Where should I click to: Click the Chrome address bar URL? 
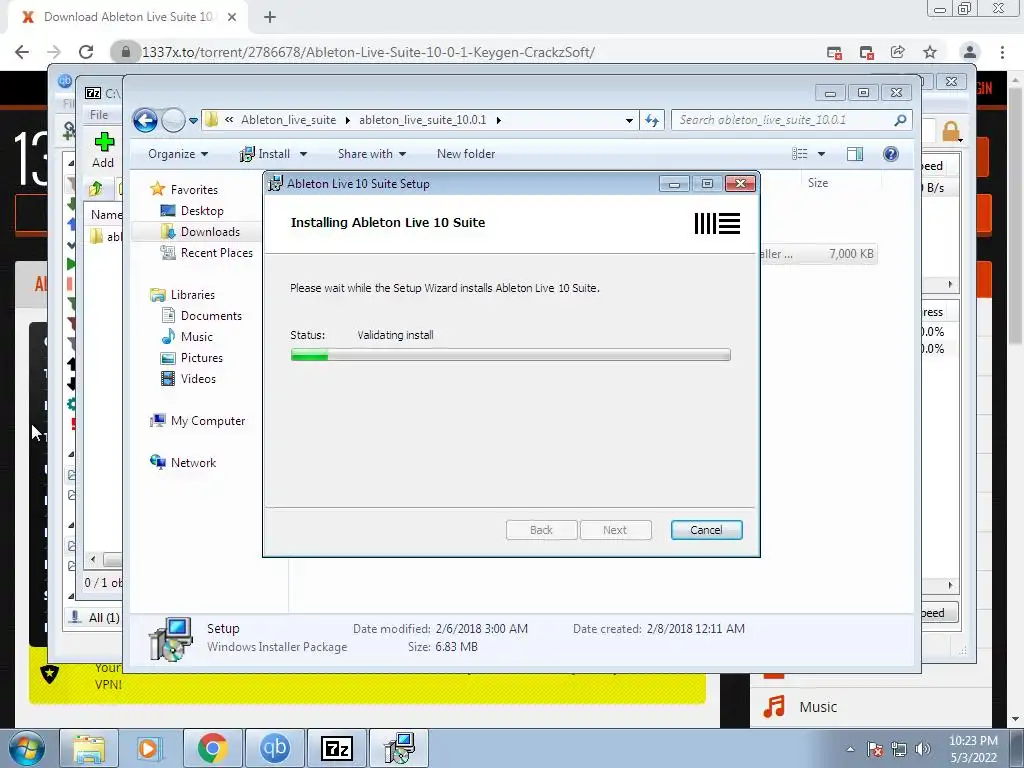click(368, 52)
